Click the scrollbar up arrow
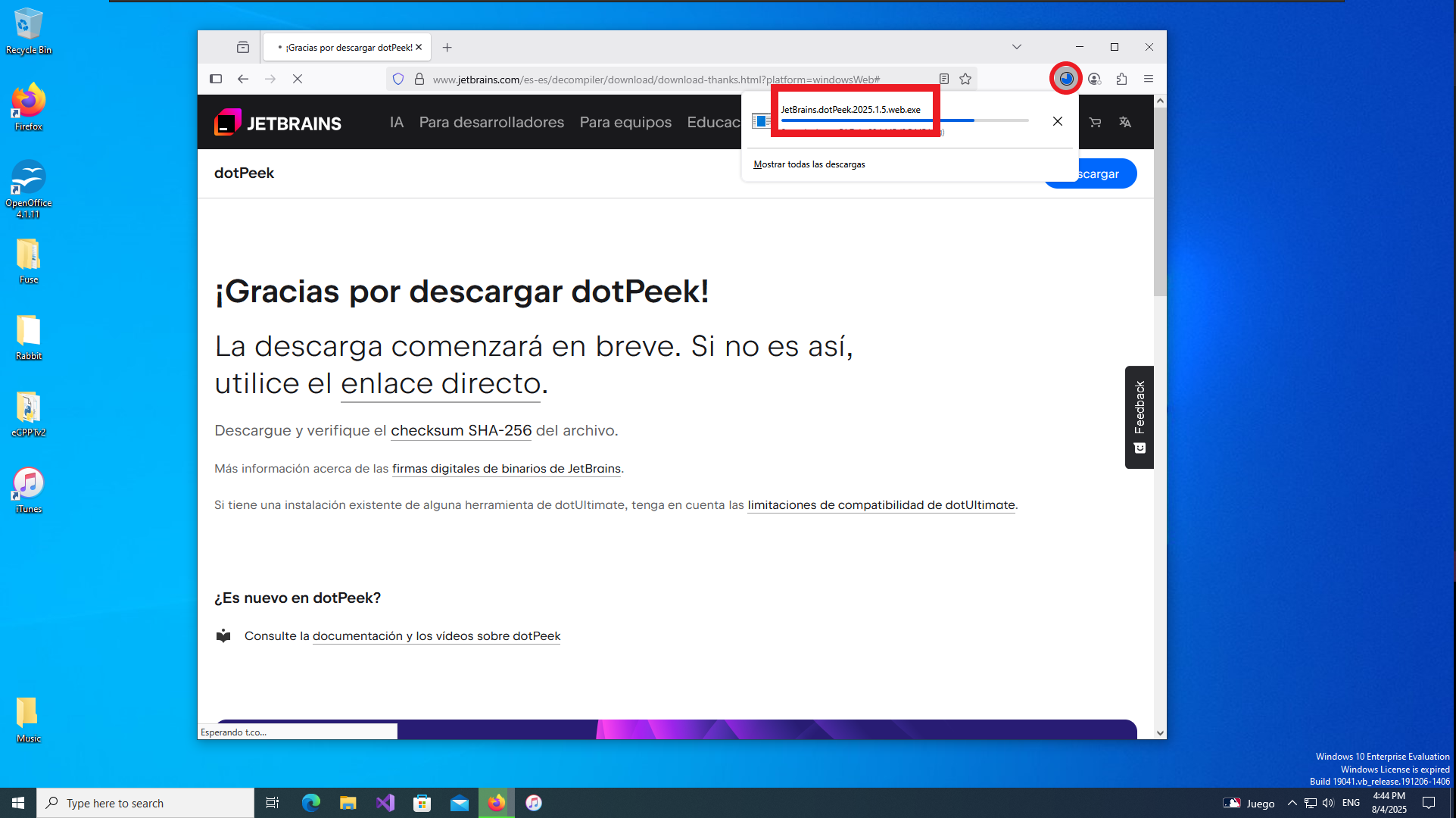The height and width of the screenshot is (818, 1456). [1160, 101]
